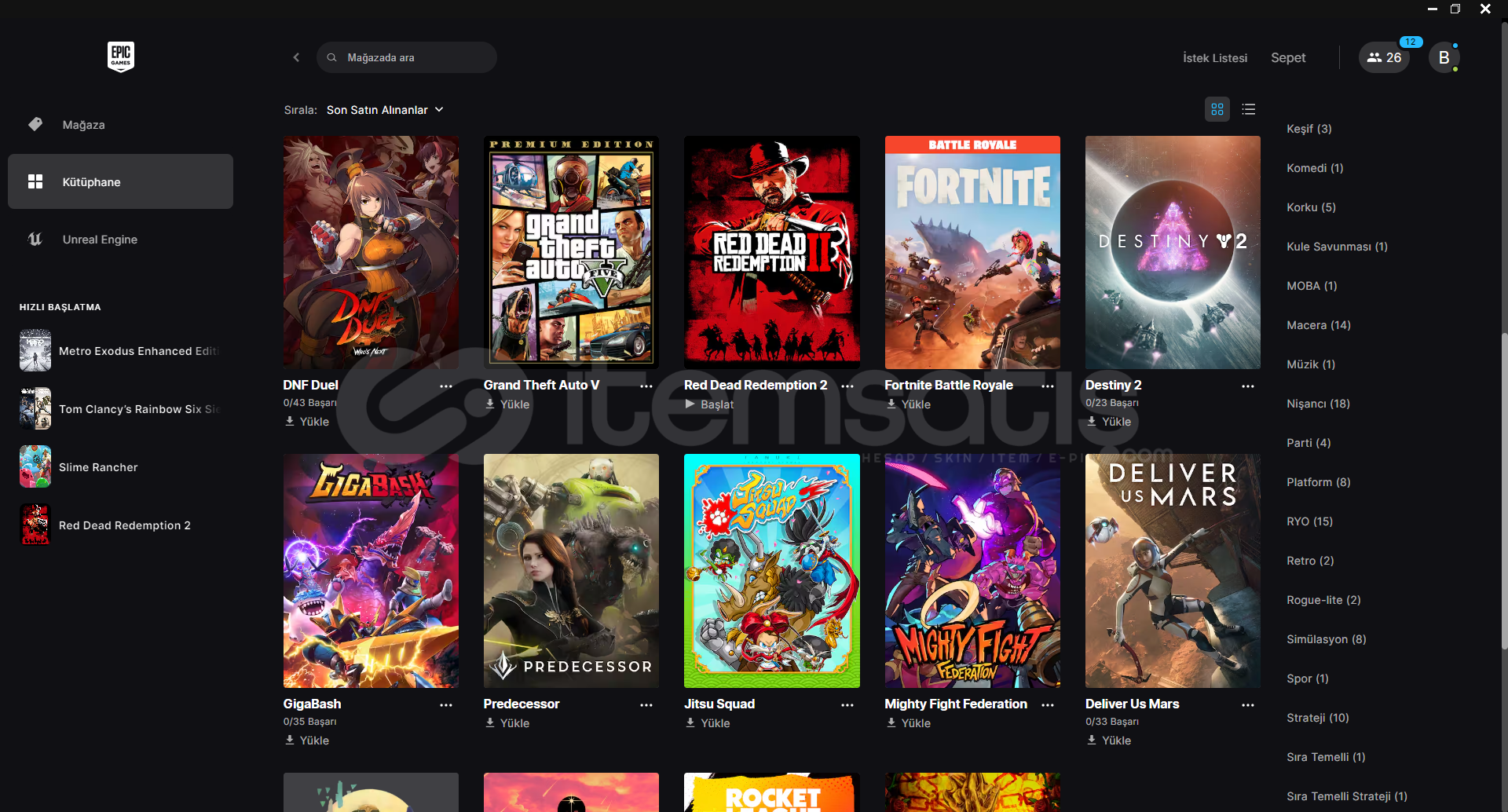Image resolution: width=1508 pixels, height=812 pixels.
Task: Filter by Macera (14) genre
Action: tap(1319, 325)
